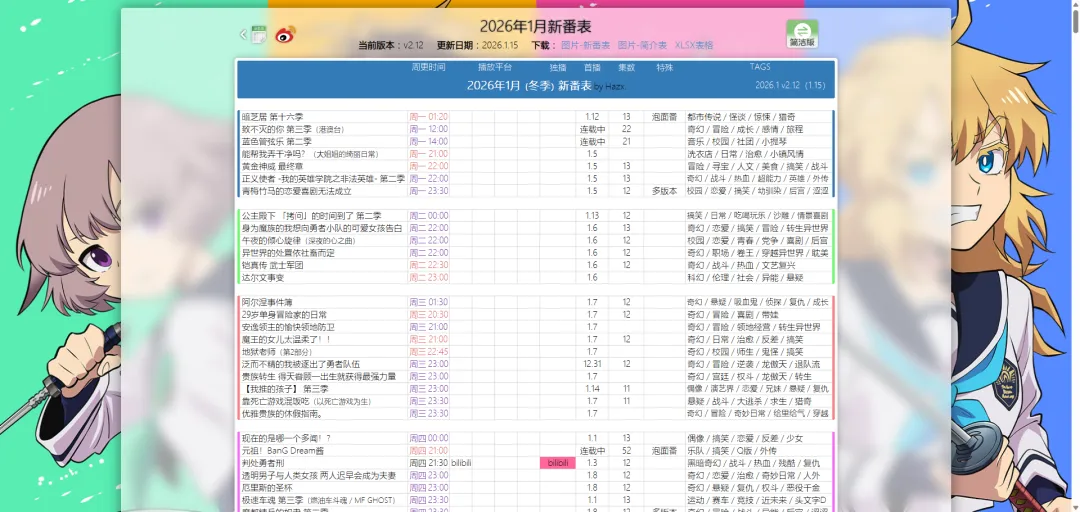The width and height of the screenshot is (1080, 512).
Task: Select the row title 现在的是哪一个多闻!?
Action: [x=287, y=438]
